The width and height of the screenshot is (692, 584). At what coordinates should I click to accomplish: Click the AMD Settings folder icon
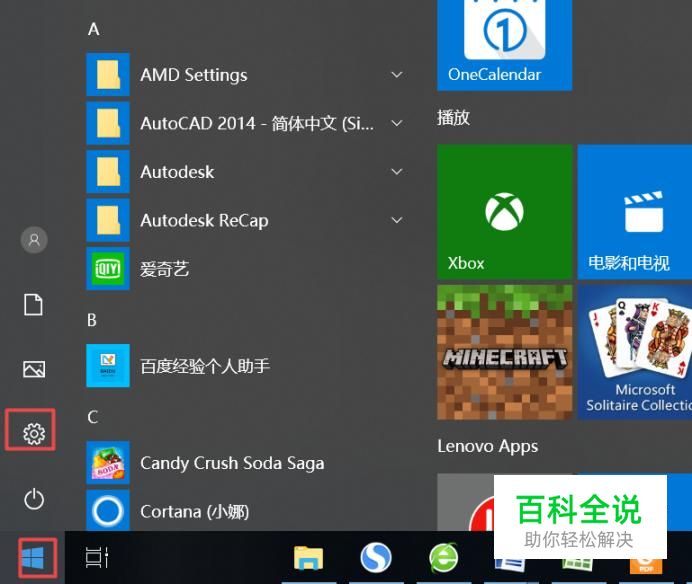[x=108, y=75]
